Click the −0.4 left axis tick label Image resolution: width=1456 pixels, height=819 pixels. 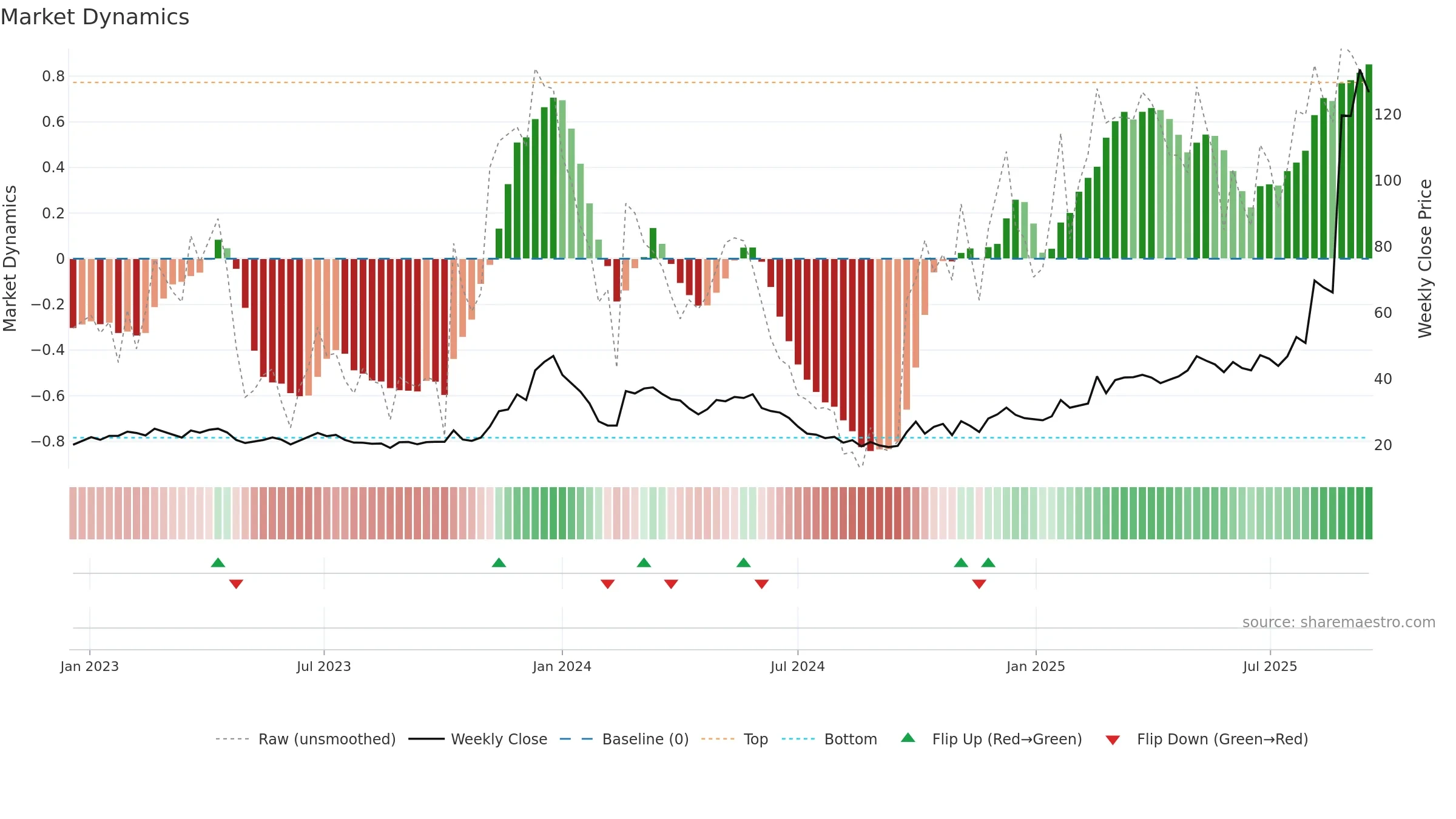tap(48, 349)
